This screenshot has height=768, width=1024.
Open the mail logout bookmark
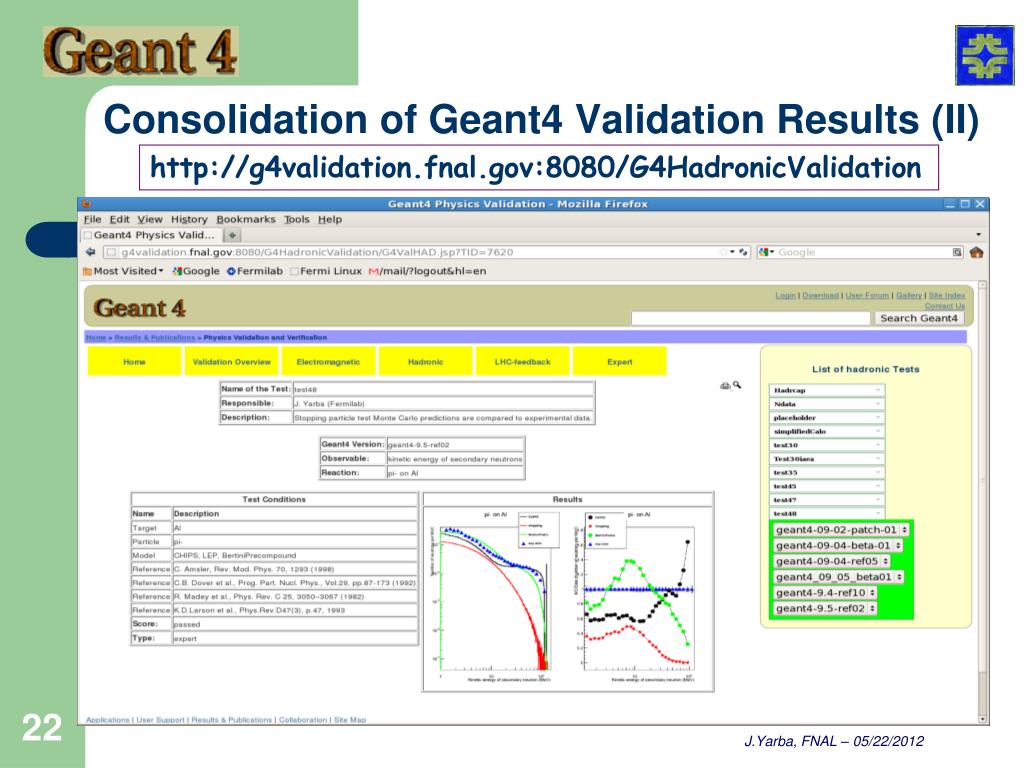pos(428,271)
